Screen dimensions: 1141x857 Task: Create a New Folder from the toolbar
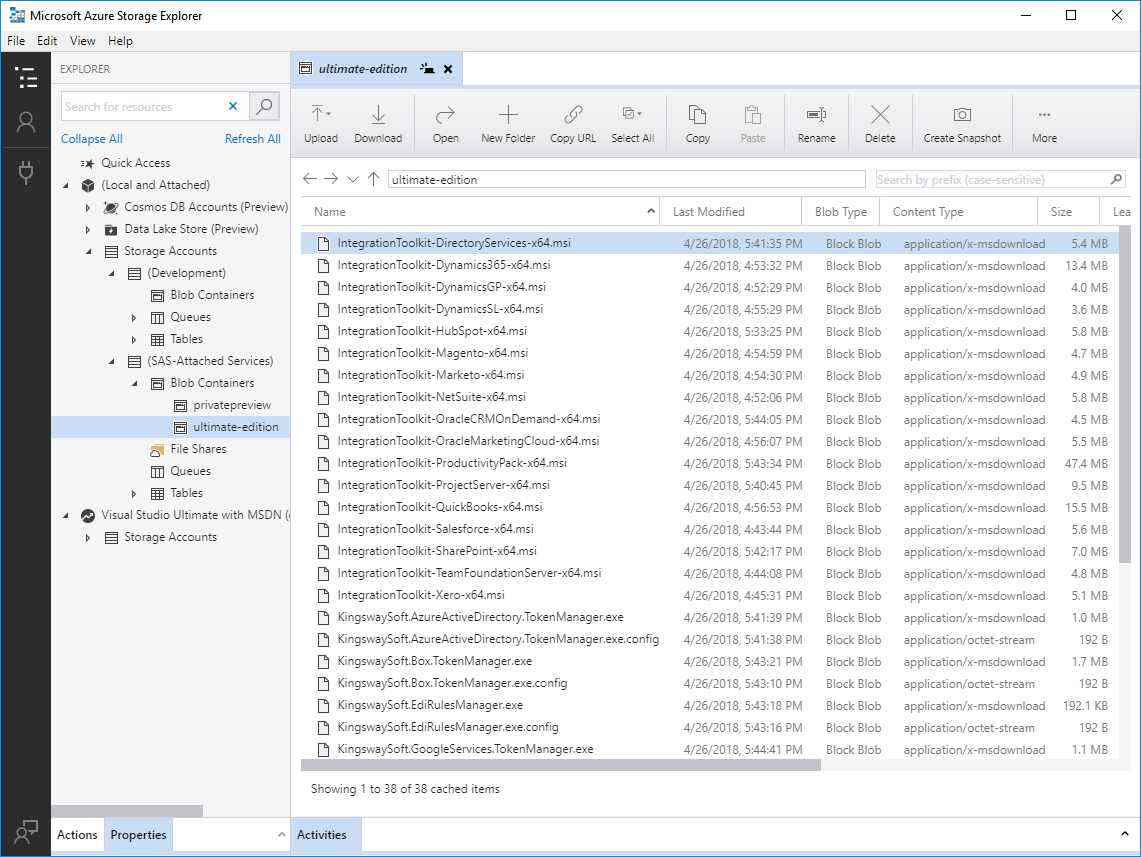tap(508, 124)
